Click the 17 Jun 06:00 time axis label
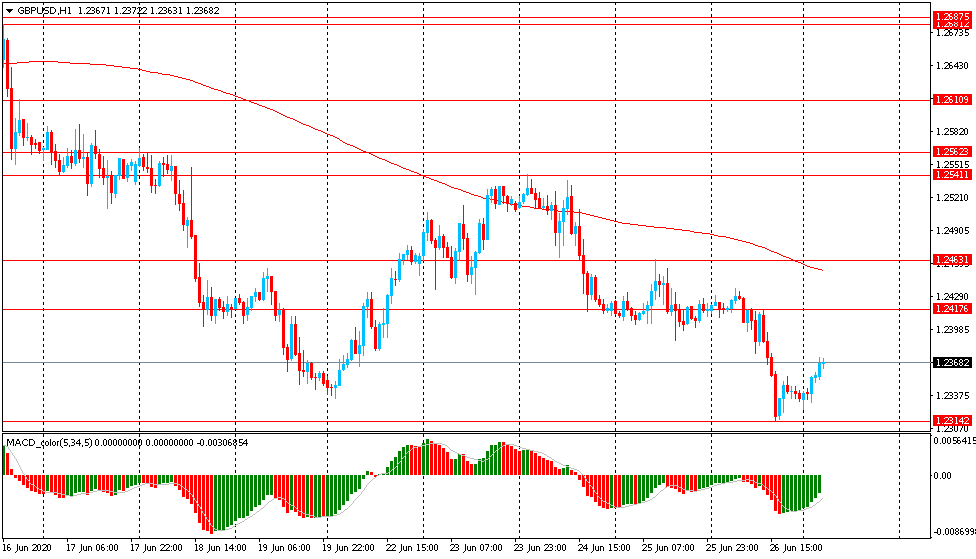 [92, 548]
